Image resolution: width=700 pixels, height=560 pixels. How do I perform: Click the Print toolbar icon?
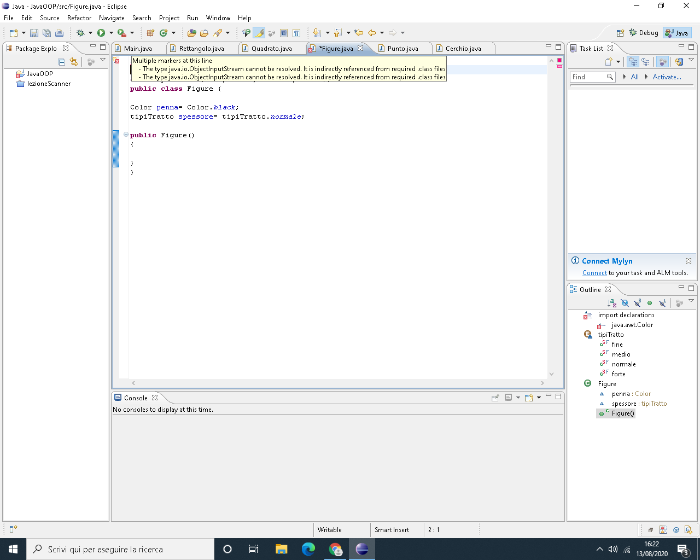click(x=59, y=33)
